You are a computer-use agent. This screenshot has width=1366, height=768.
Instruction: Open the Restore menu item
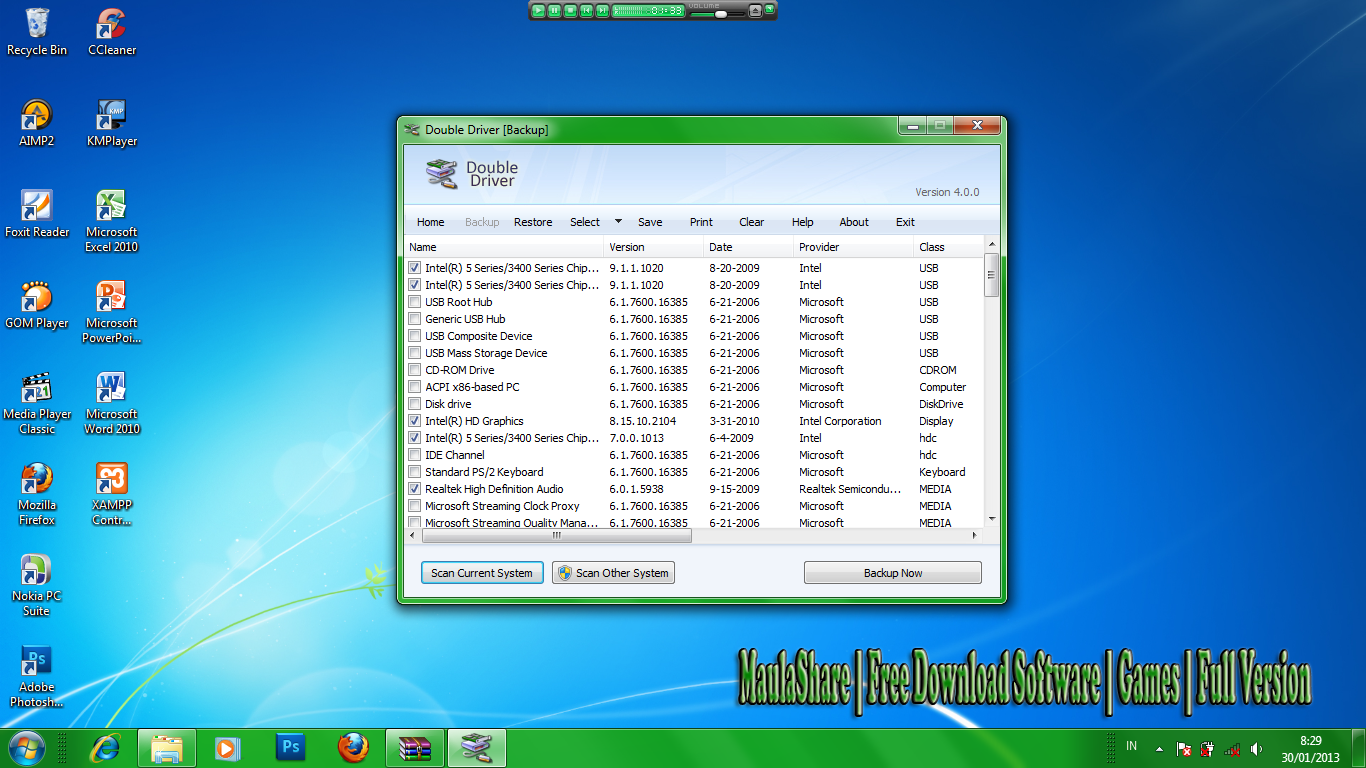(x=533, y=222)
